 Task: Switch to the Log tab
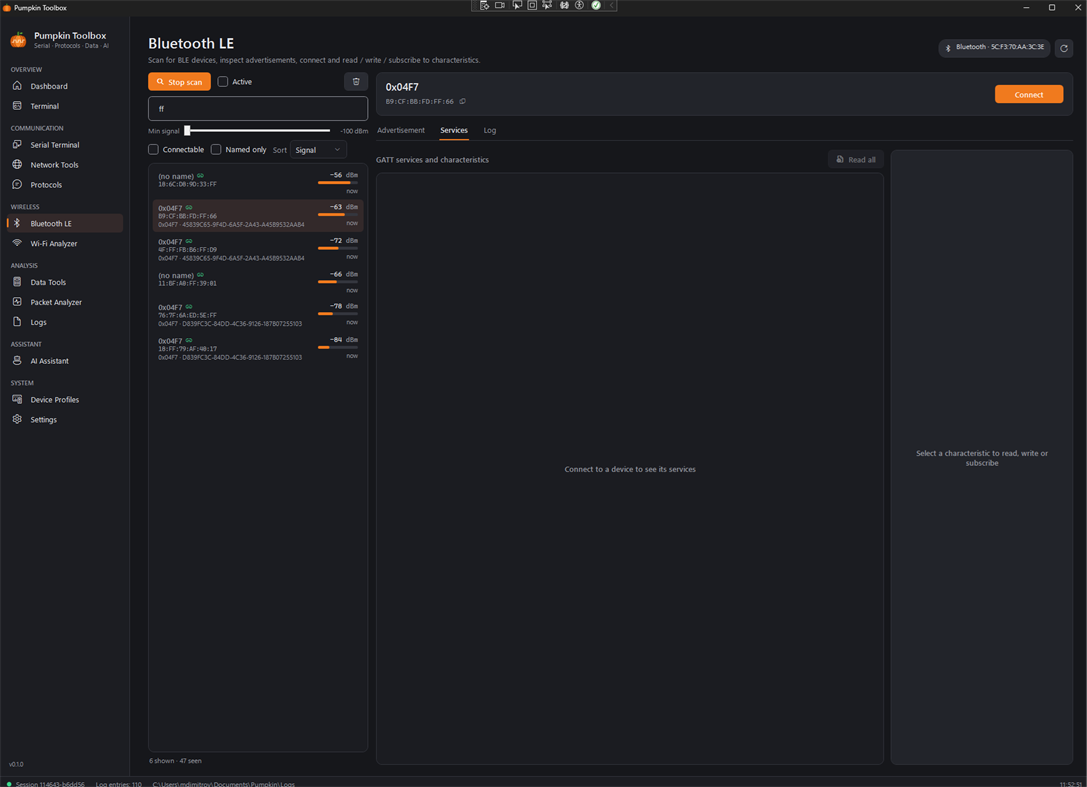pyautogui.click(x=489, y=130)
